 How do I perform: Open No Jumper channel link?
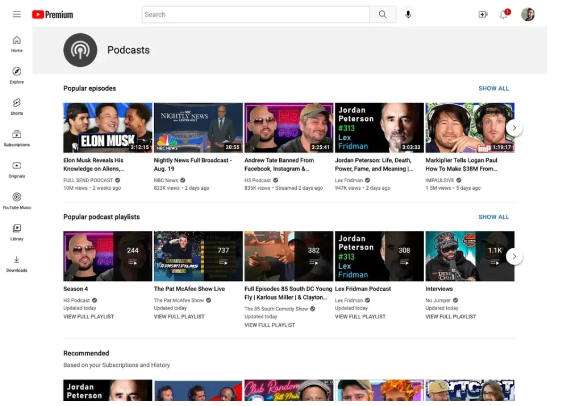(x=438, y=300)
